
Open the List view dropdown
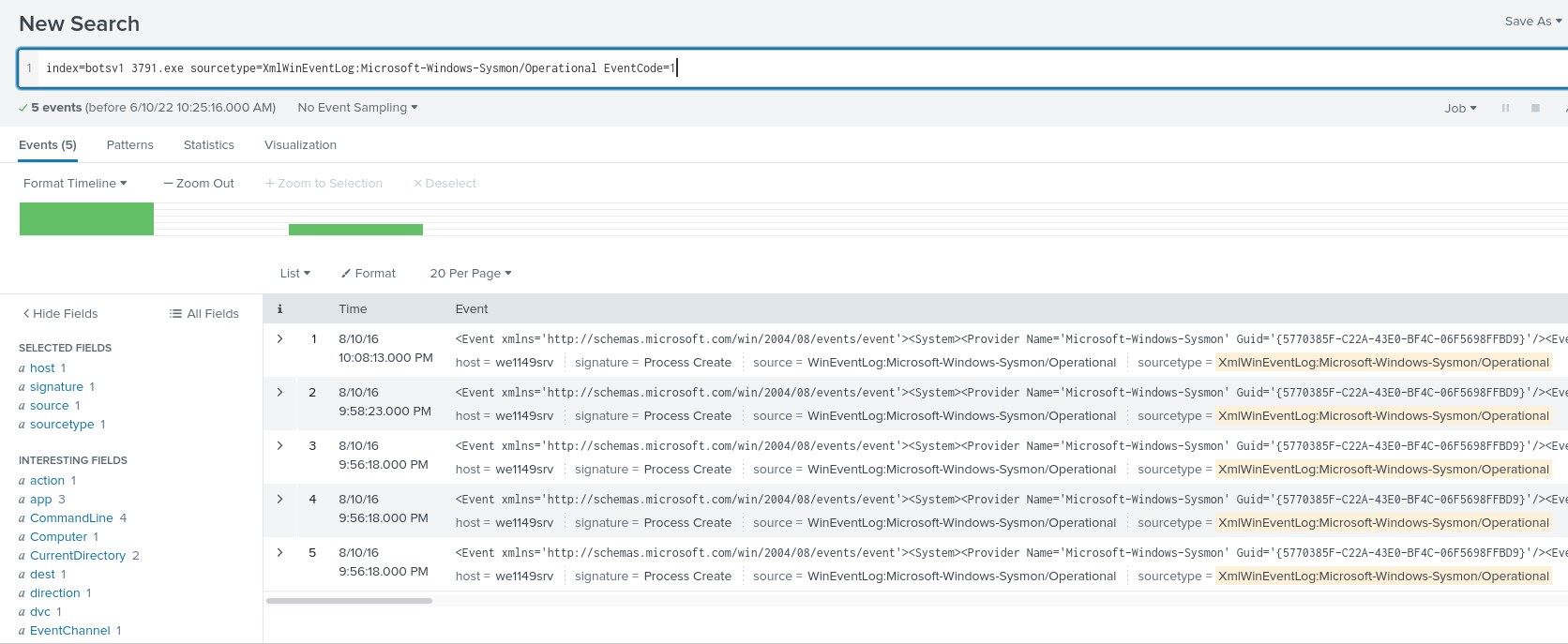(x=295, y=273)
